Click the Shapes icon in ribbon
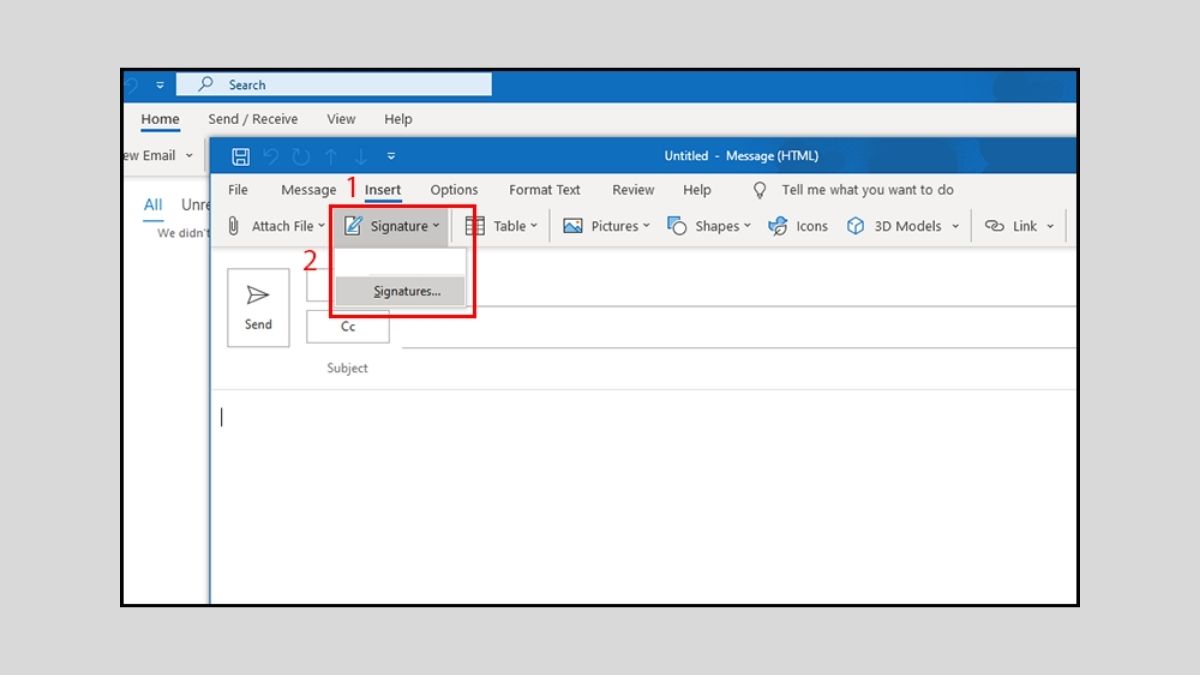This screenshot has height=675, width=1200. pos(677,226)
